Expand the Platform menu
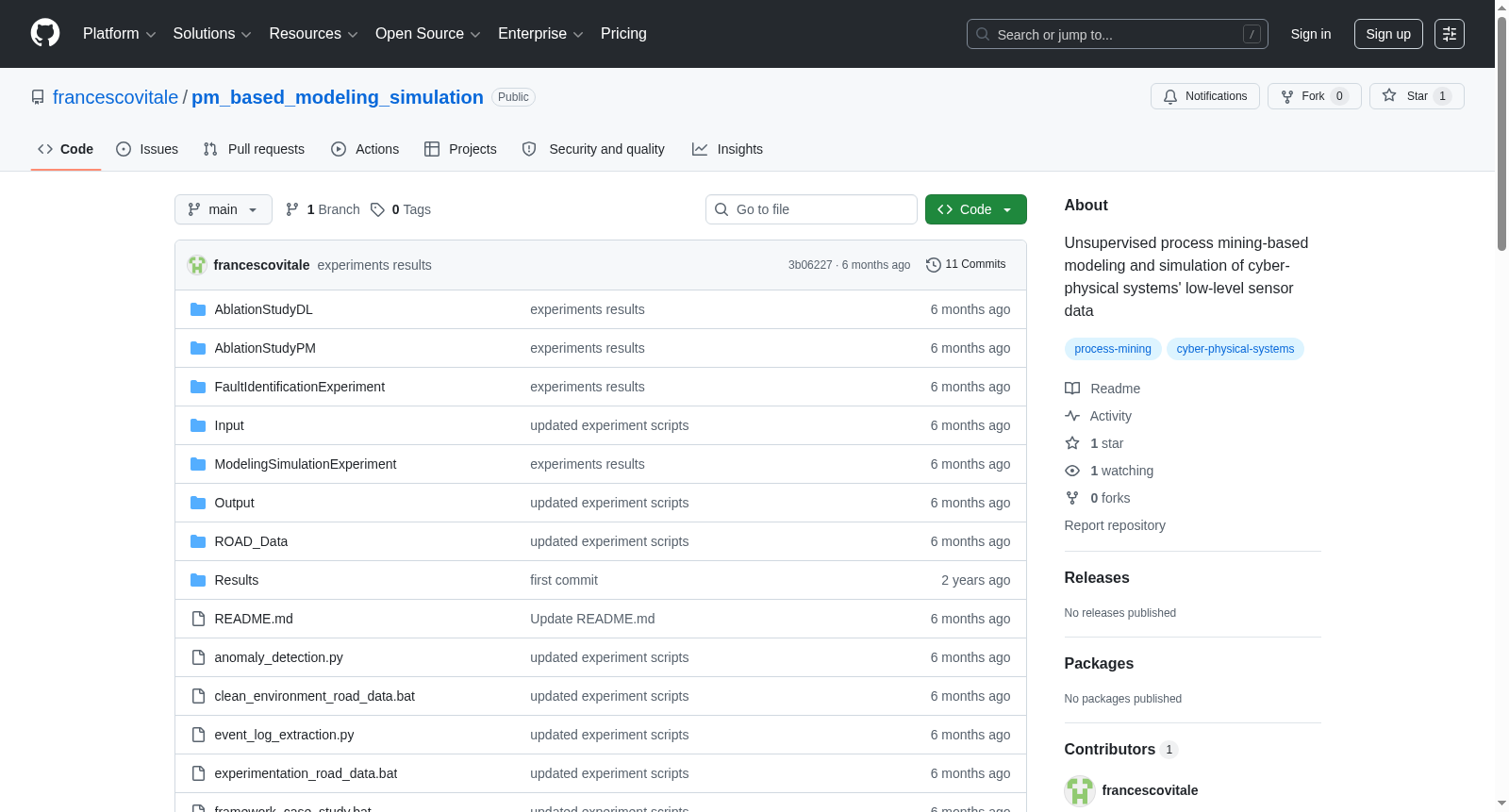Viewport: 1509px width, 812px height. [x=120, y=34]
